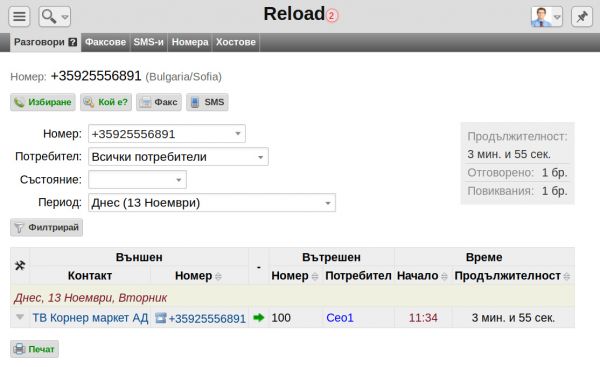Viewport: 600px width, 367px height.
Task: Click the Повиквания: 1 бр. summary entry
Action: pos(517,191)
